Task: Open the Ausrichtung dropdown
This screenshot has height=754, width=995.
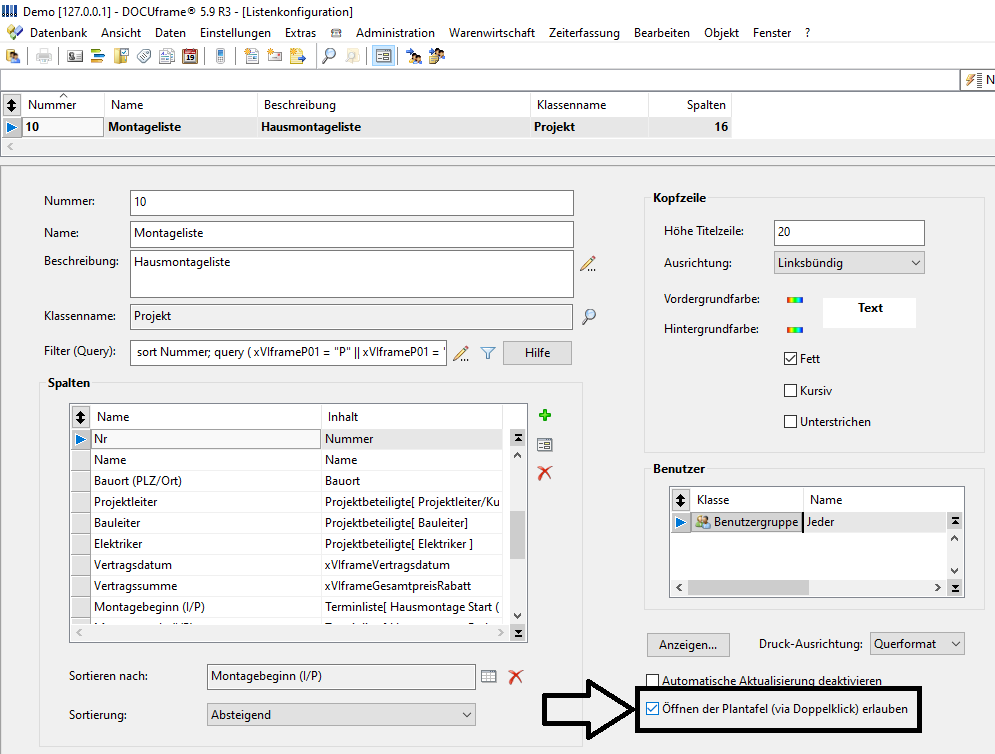Action: 849,263
